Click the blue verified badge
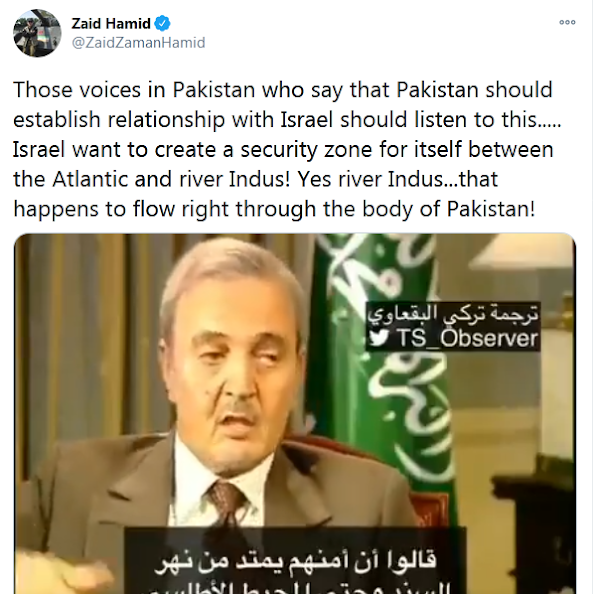This screenshot has width=595, height=594. click(162, 24)
